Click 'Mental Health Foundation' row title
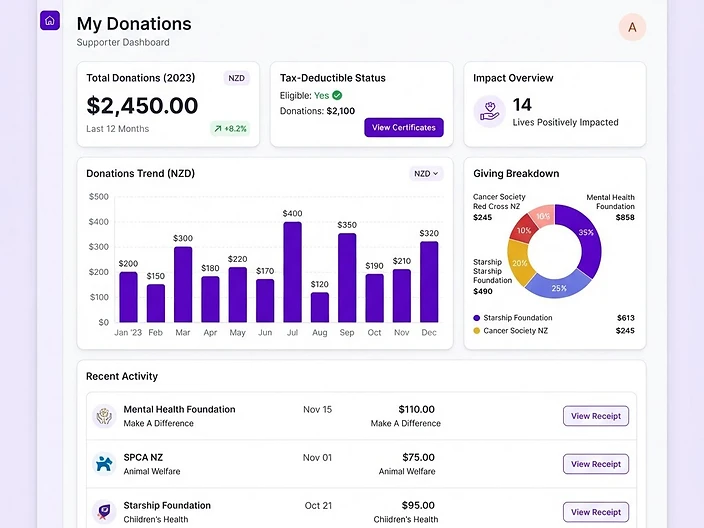 pyautogui.click(x=179, y=409)
